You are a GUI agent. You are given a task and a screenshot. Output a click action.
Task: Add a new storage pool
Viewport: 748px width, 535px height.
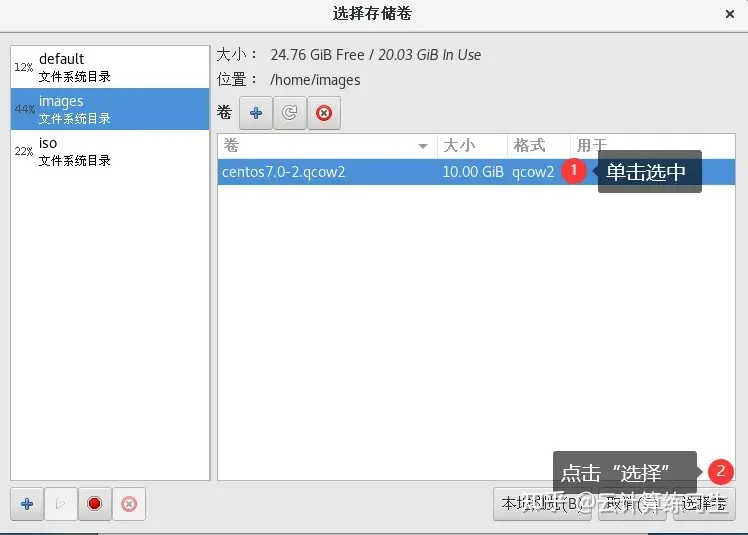pos(27,504)
